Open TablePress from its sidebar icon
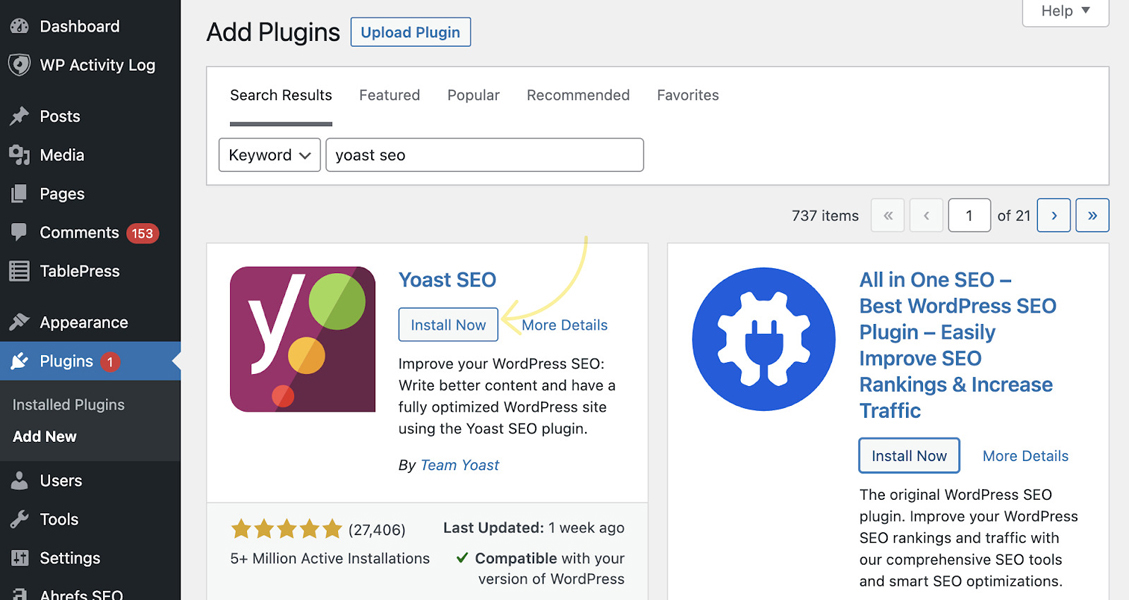 20,271
